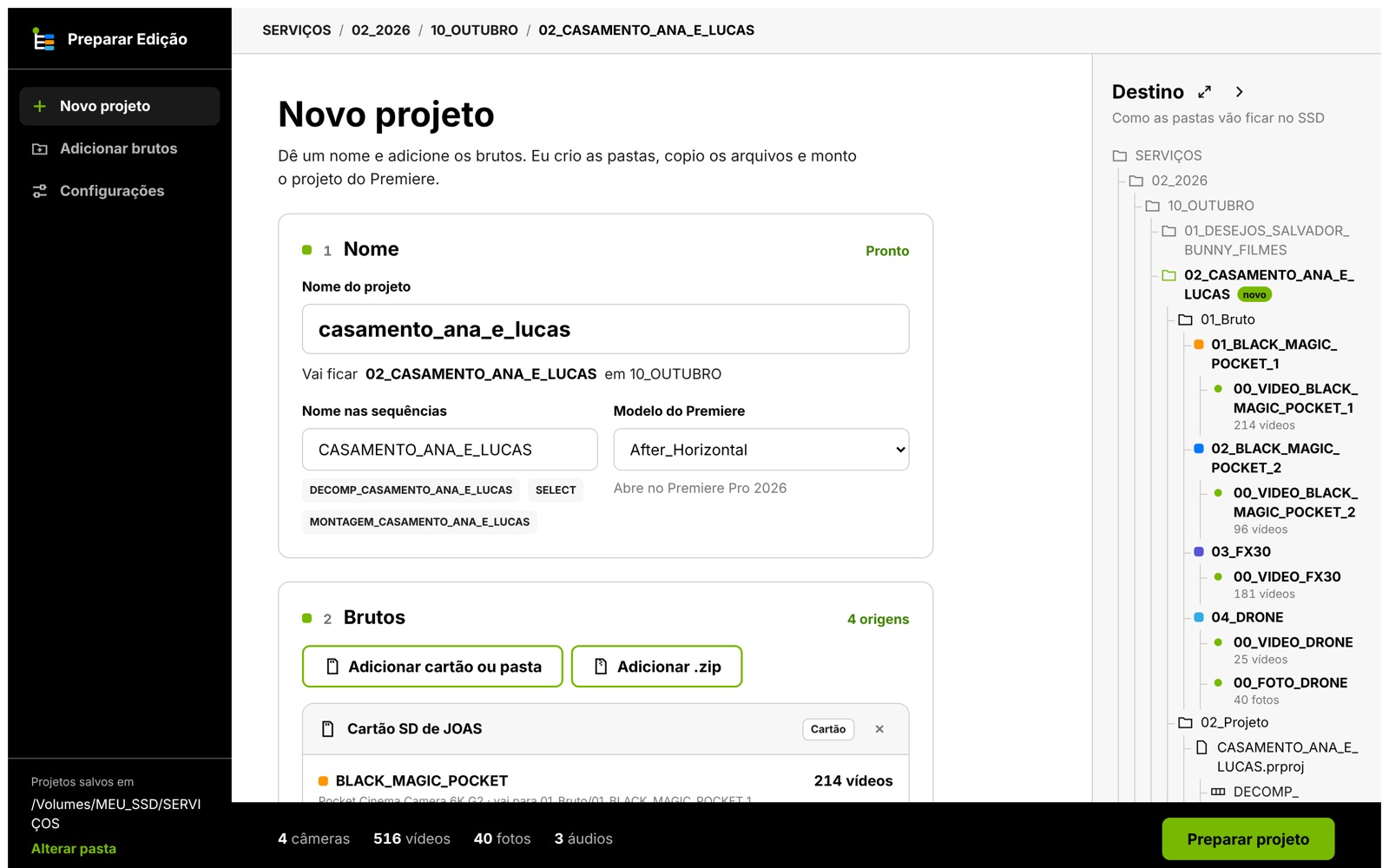The image size is (1389, 868).
Task: Remove the Cartão SD de JOAS source
Action: click(879, 729)
